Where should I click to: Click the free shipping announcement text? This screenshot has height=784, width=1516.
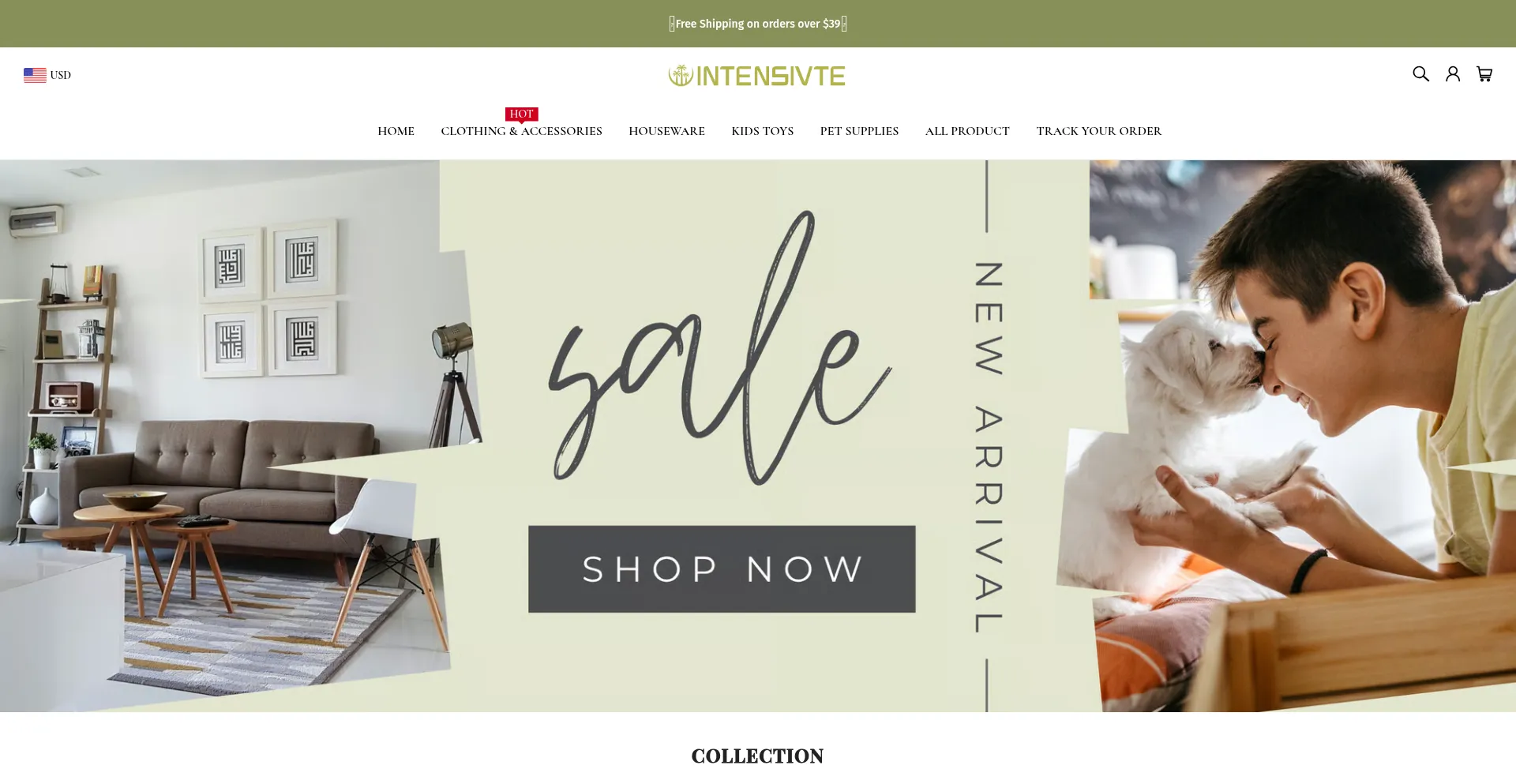pos(758,24)
